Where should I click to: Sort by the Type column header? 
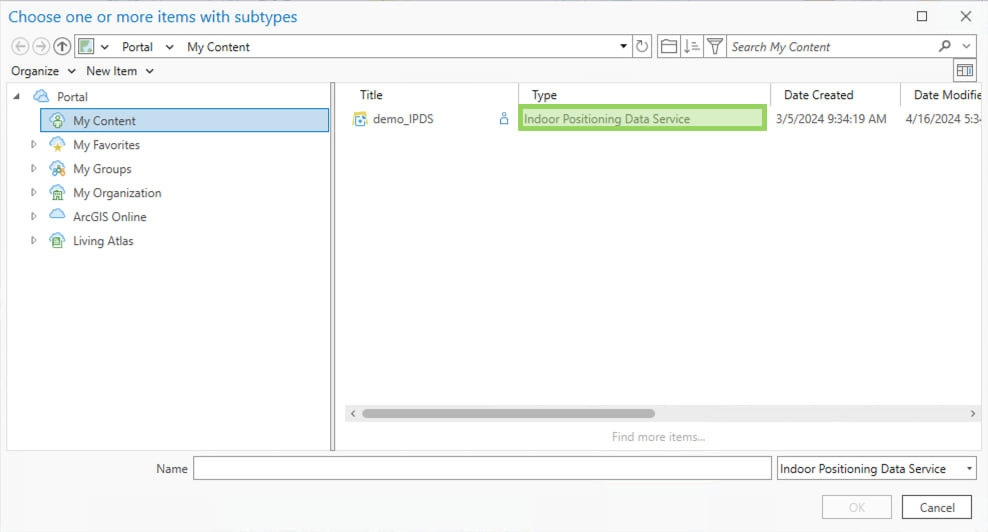point(544,95)
